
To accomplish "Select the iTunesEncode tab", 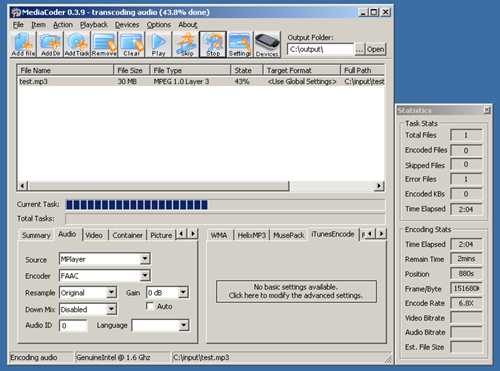I will 333,234.
